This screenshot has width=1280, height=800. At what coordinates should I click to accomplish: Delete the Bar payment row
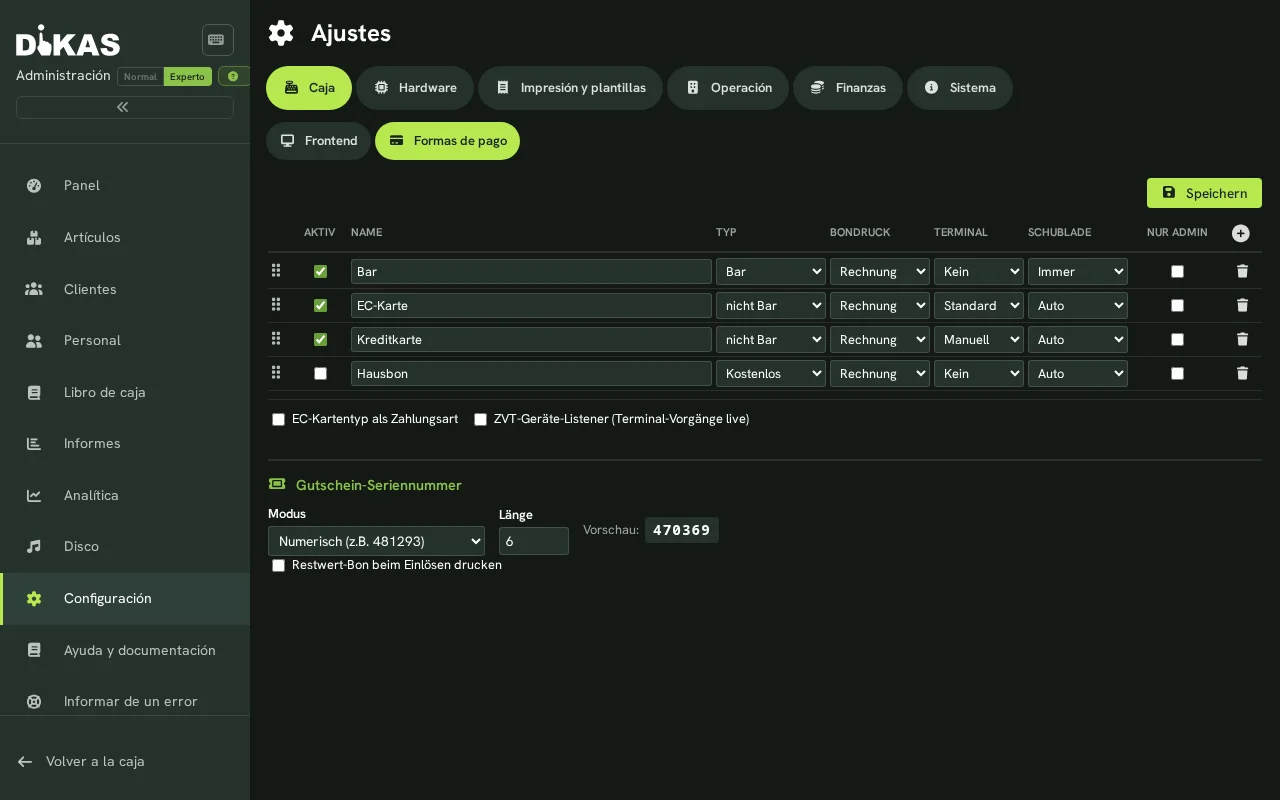[1242, 271]
